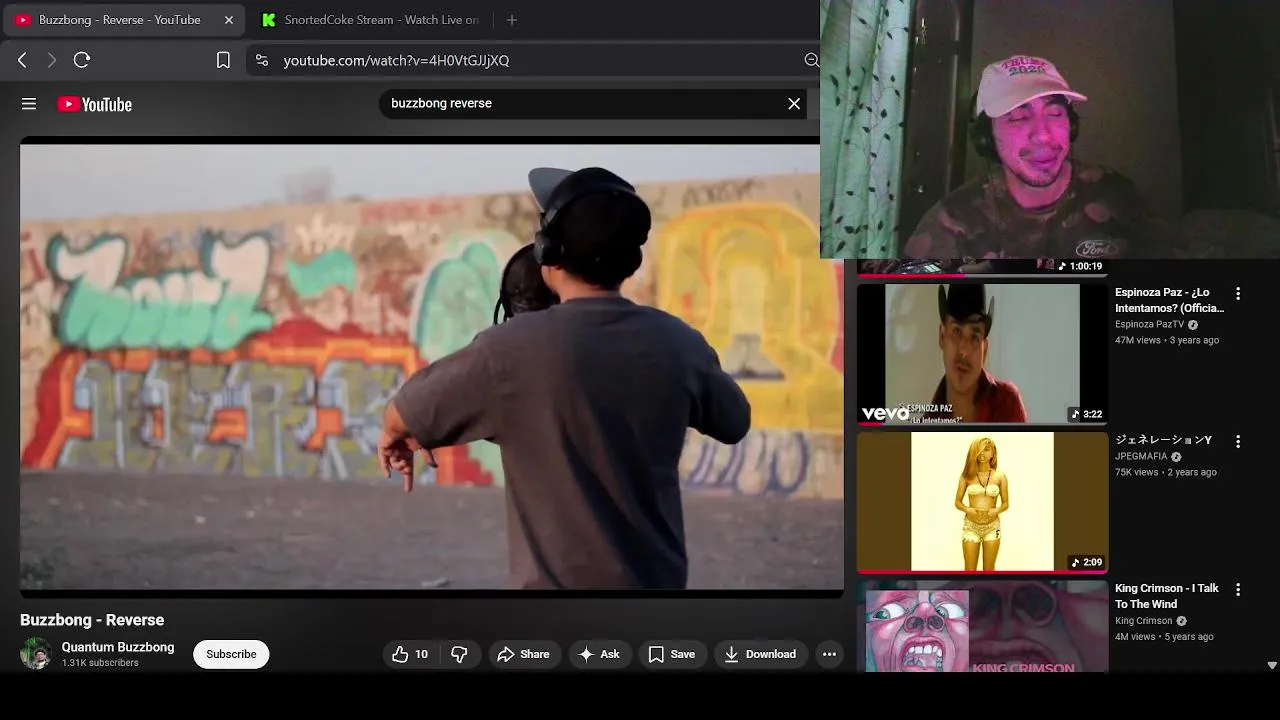This screenshot has height=720, width=1280.
Task: Reload the page
Action: [x=82, y=60]
